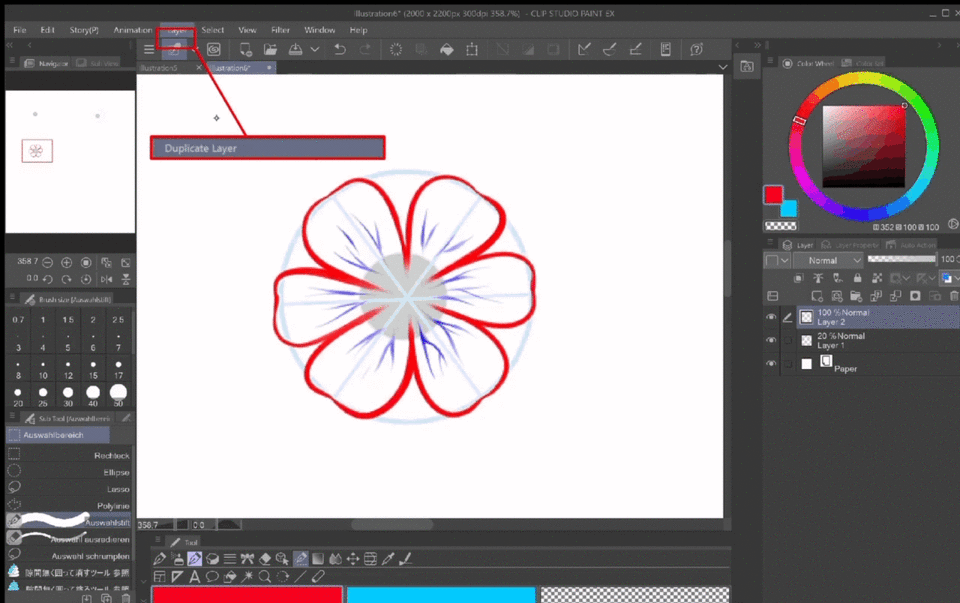This screenshot has width=960, height=603.
Task: Toggle visibility of Layer 1
Action: (771, 341)
